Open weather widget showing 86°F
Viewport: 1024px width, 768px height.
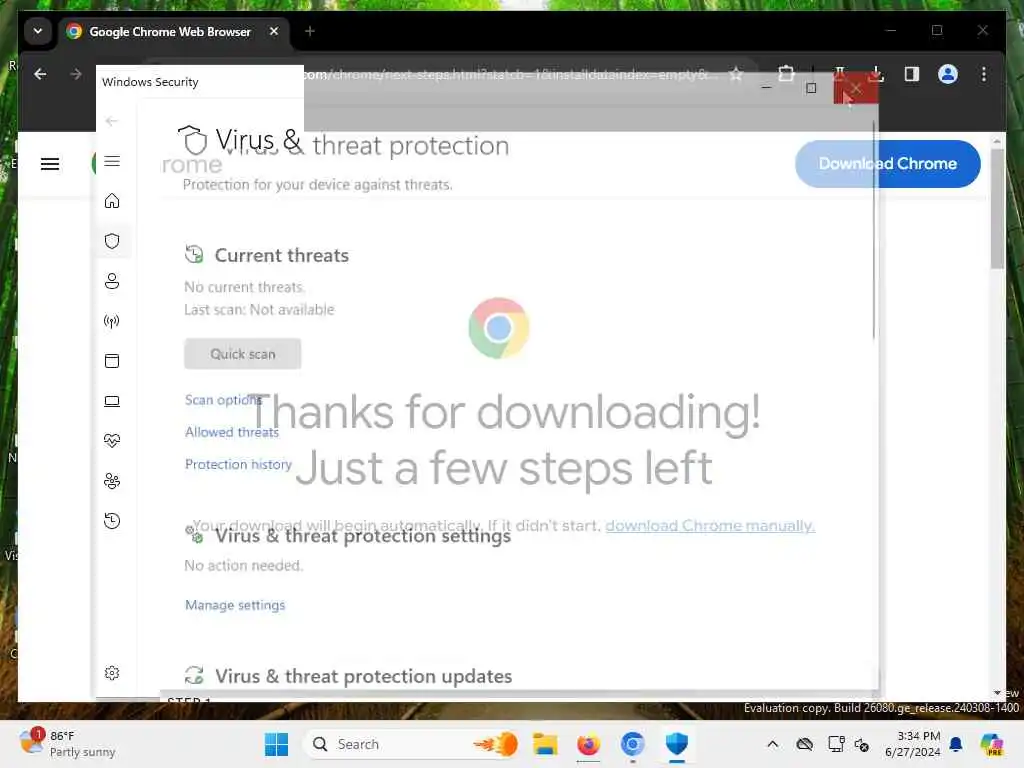click(67, 744)
